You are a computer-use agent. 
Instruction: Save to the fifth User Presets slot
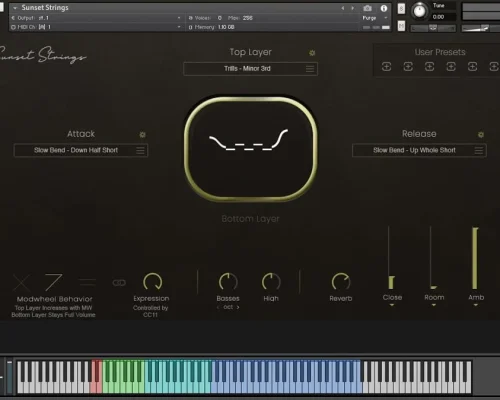coord(472,67)
